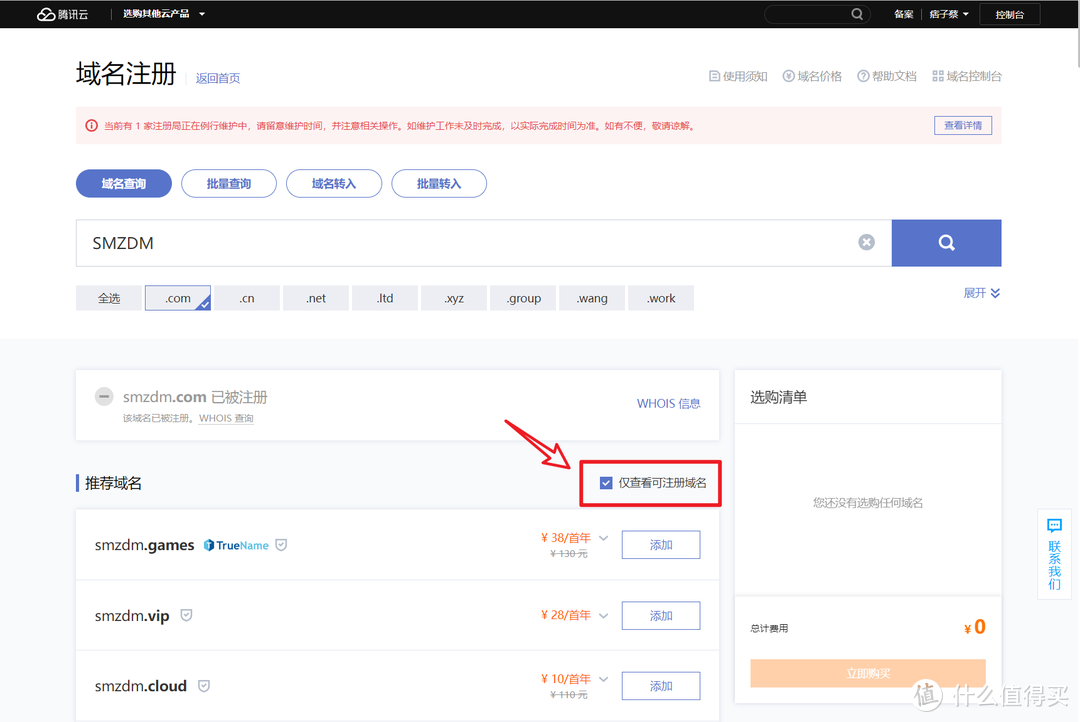
Task: Open the 控制台 console button
Action: pos(1010,14)
